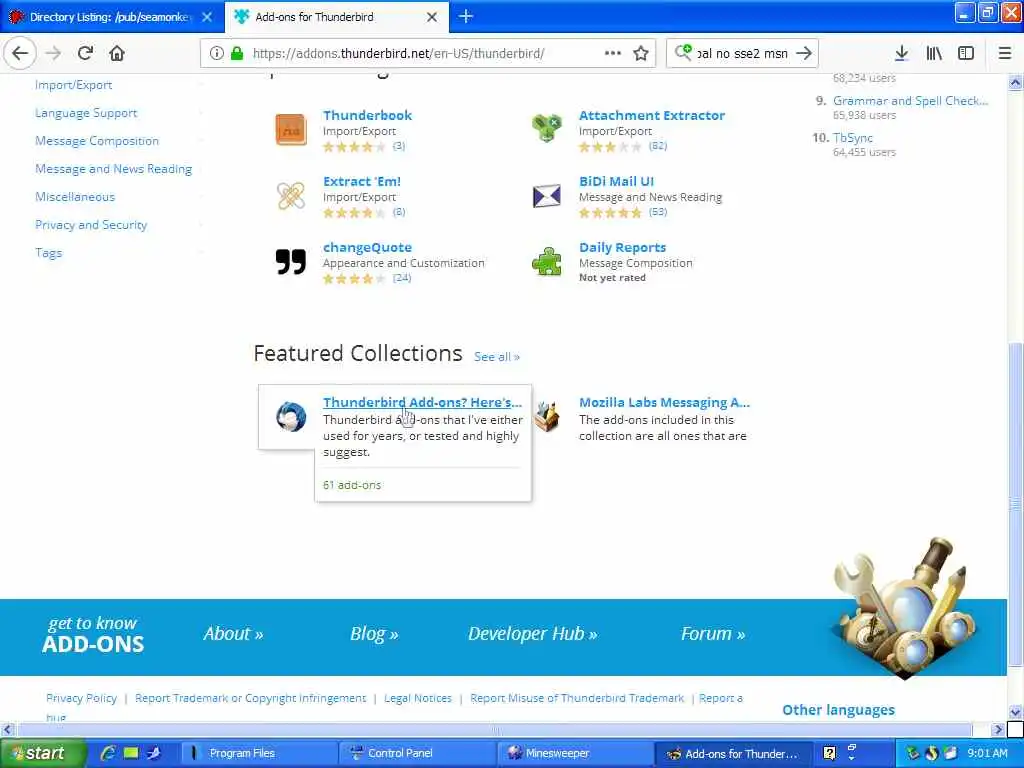Open Grammar and Spell Check add-on
This screenshot has width=1024, height=768.
coord(910,101)
